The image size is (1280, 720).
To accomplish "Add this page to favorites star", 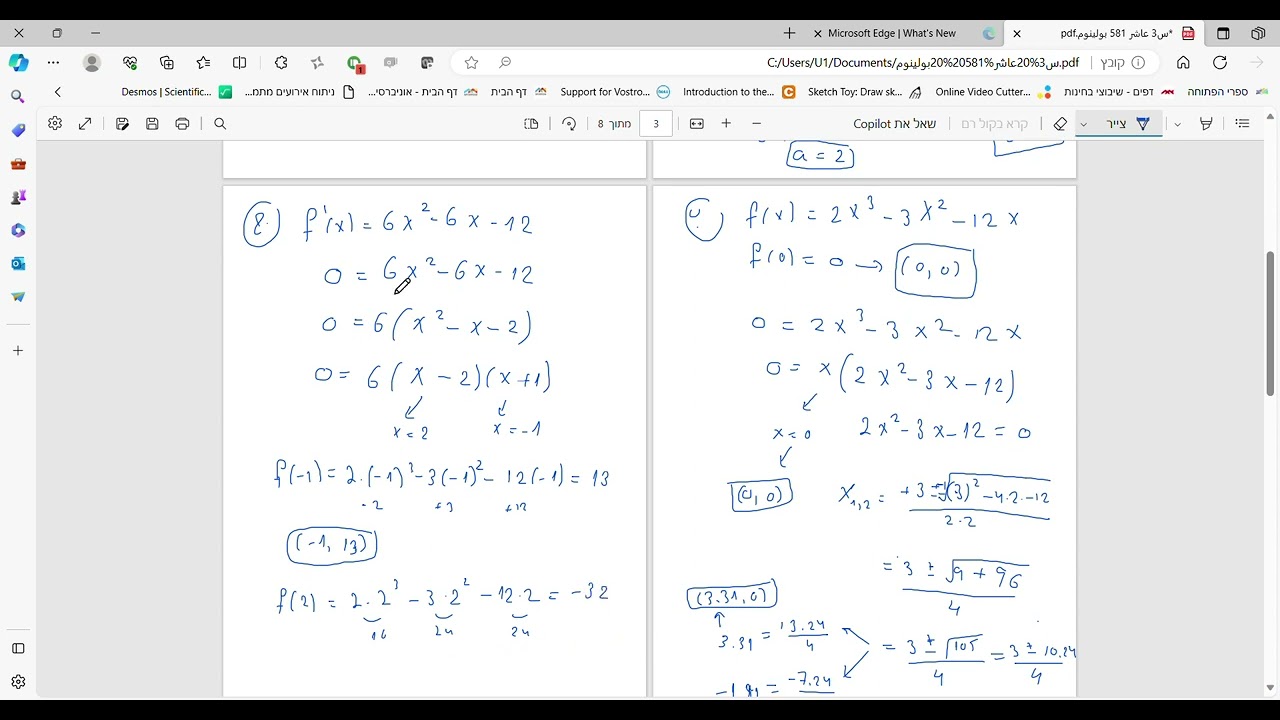I will click(471, 63).
